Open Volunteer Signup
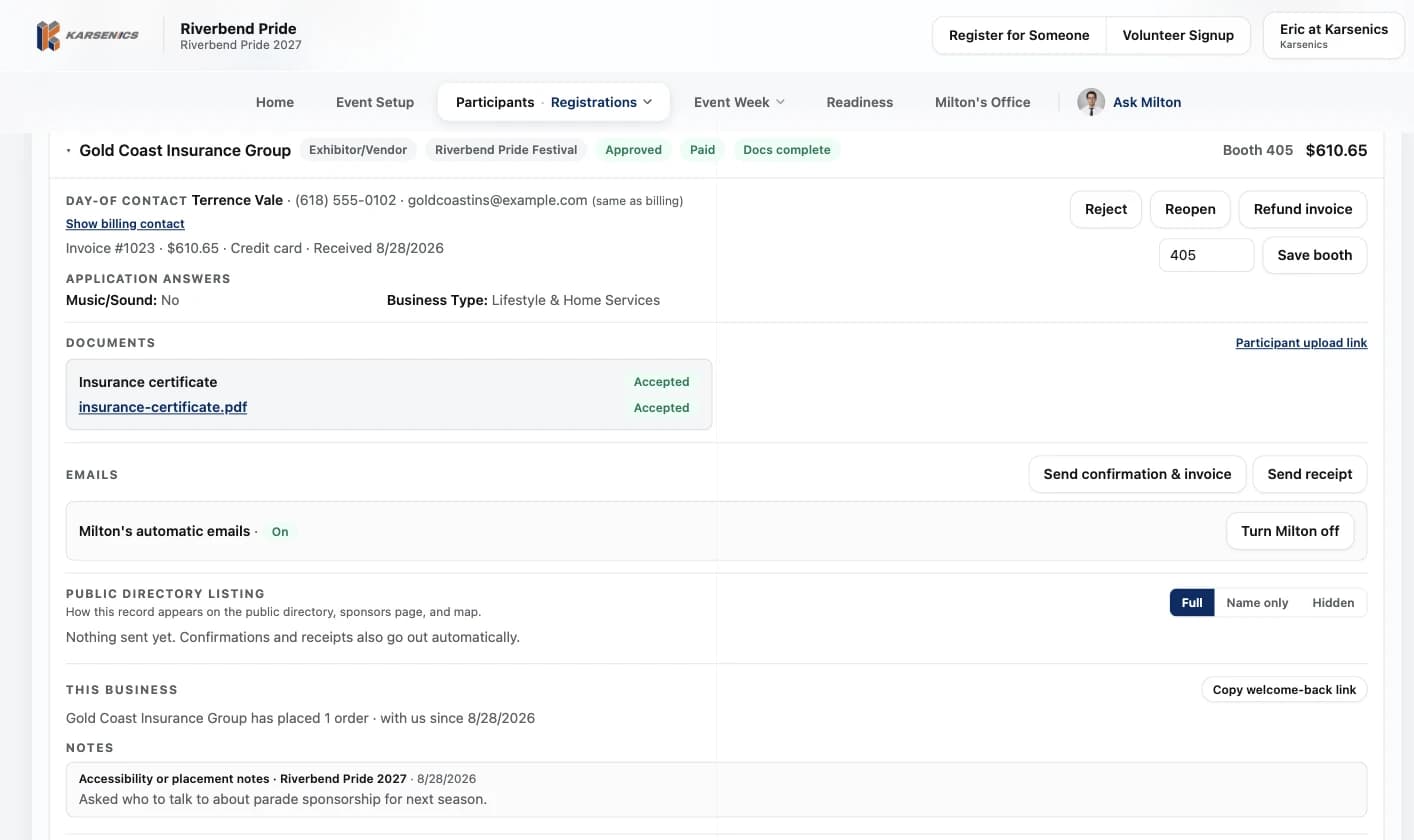 1178,35
